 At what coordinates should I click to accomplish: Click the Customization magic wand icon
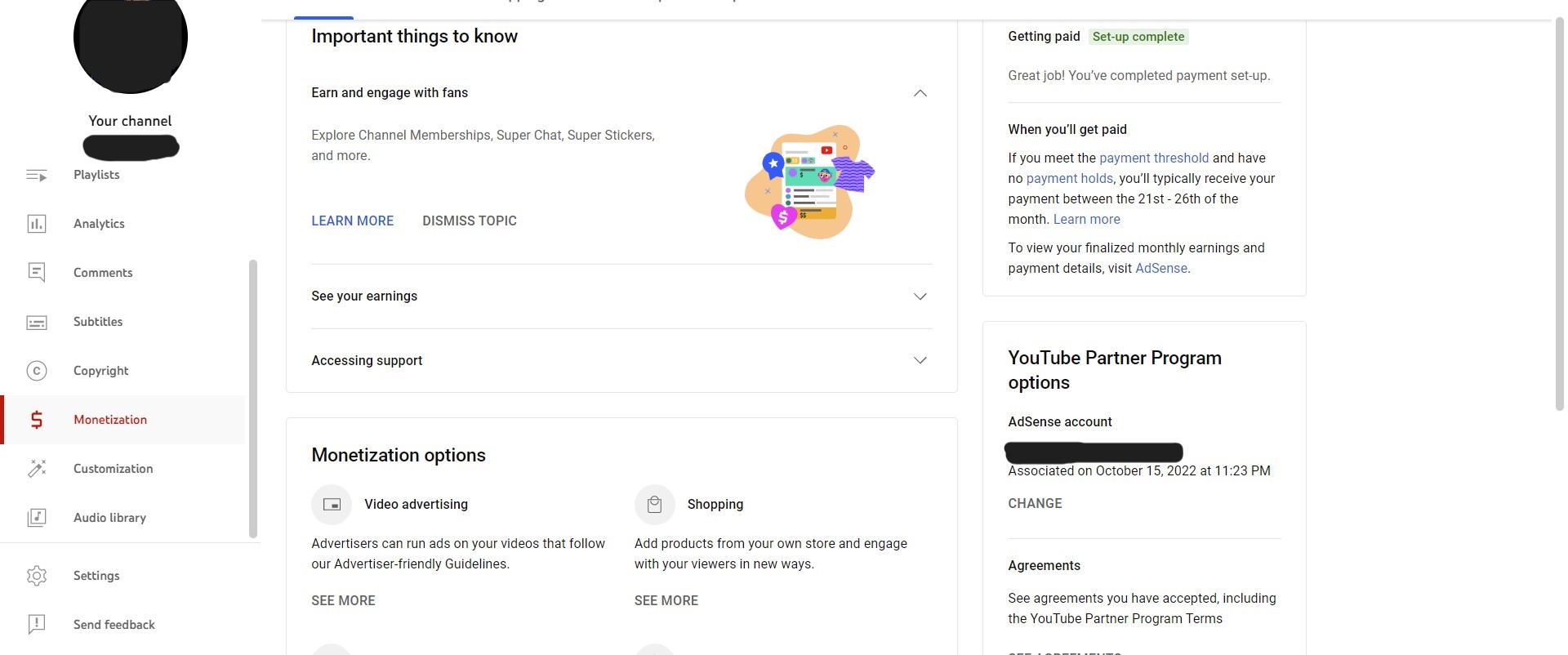[37, 469]
